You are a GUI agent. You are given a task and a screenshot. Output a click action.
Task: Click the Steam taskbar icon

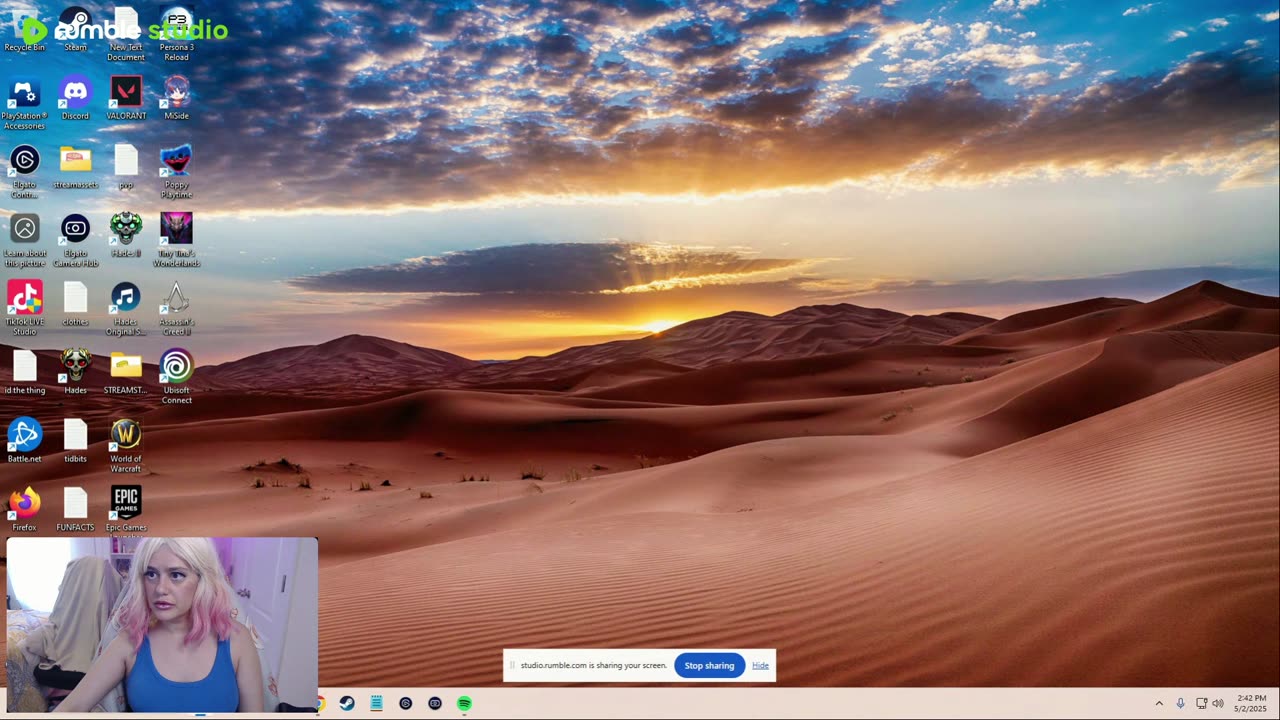click(347, 704)
